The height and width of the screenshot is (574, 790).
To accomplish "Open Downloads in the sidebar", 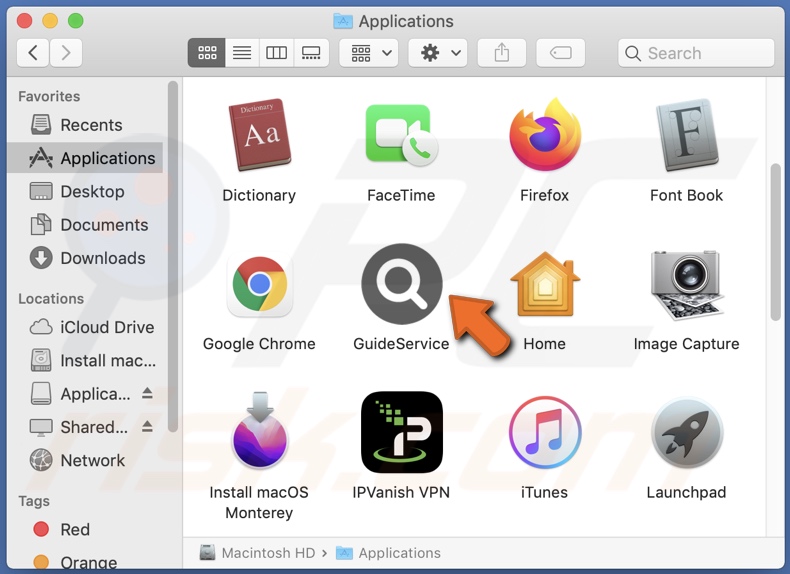I will (x=86, y=258).
